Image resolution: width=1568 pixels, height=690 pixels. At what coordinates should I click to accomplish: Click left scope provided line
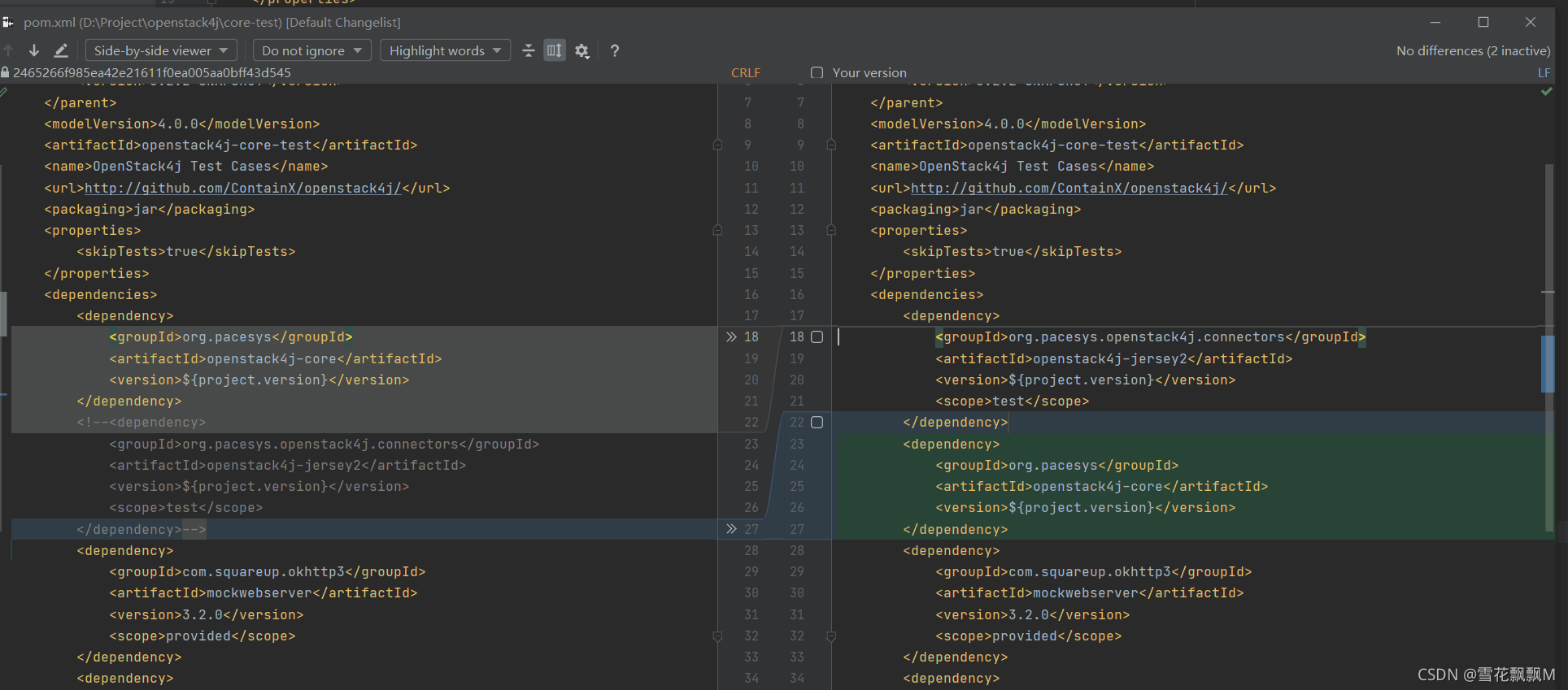pos(203,636)
